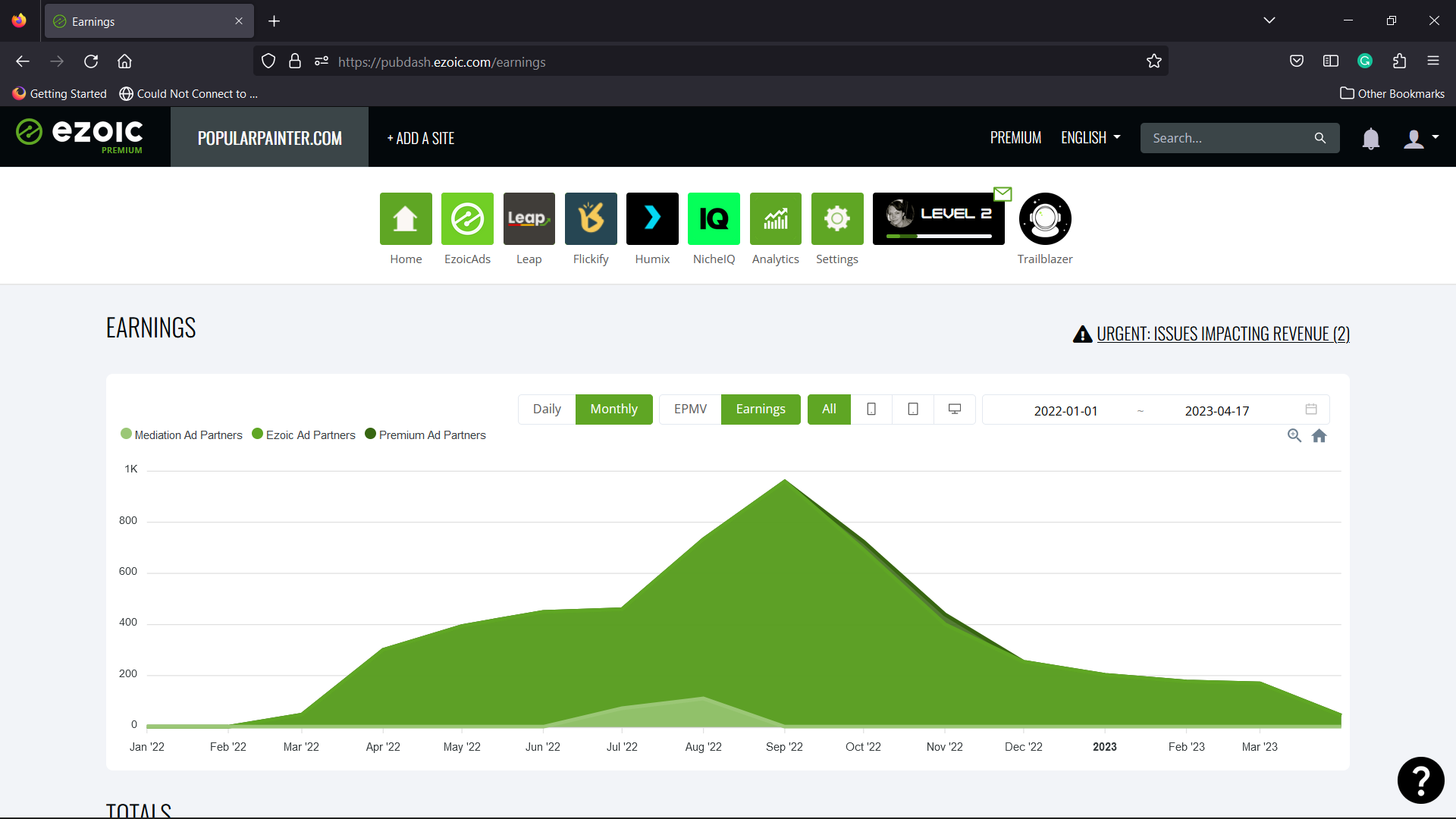The height and width of the screenshot is (819, 1456).
Task: Click the Search input field
Action: (1228, 138)
